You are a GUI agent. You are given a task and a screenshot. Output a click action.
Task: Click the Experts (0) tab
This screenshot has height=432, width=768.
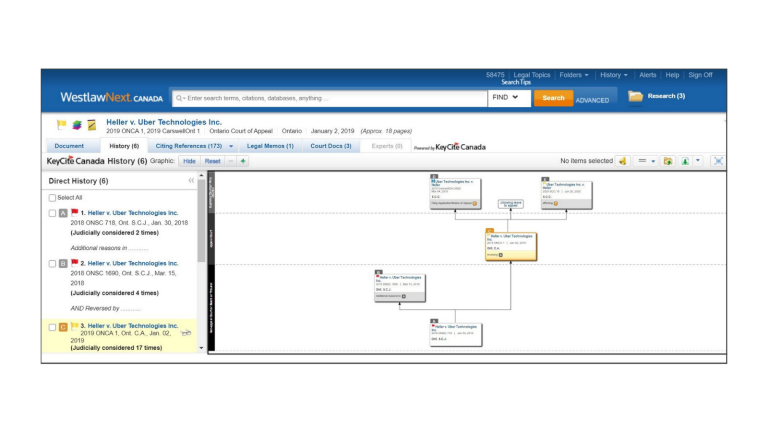click(x=386, y=146)
